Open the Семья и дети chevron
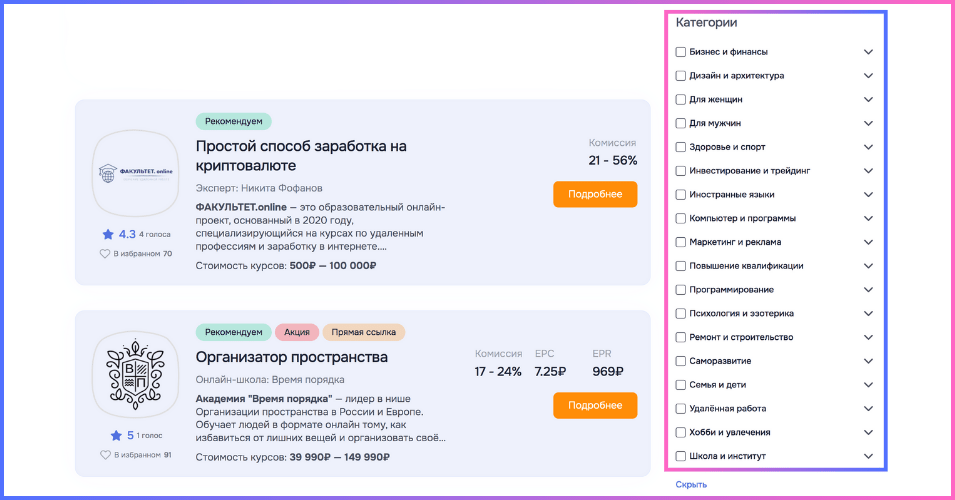This screenshot has height=500, width=955. [869, 385]
